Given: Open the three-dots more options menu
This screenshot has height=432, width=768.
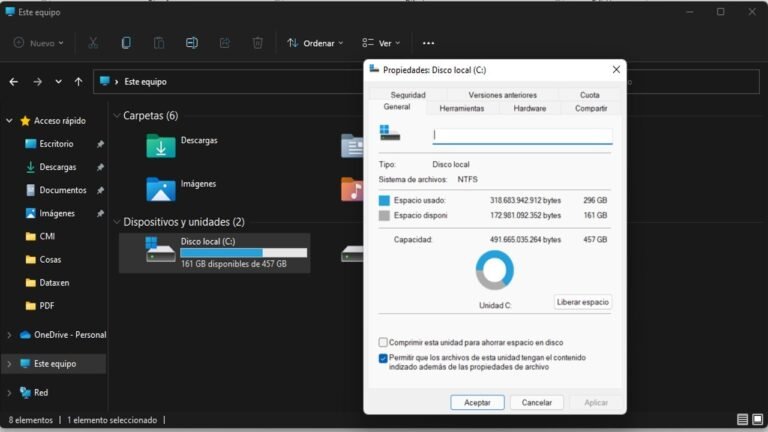Looking at the screenshot, I should [x=428, y=43].
